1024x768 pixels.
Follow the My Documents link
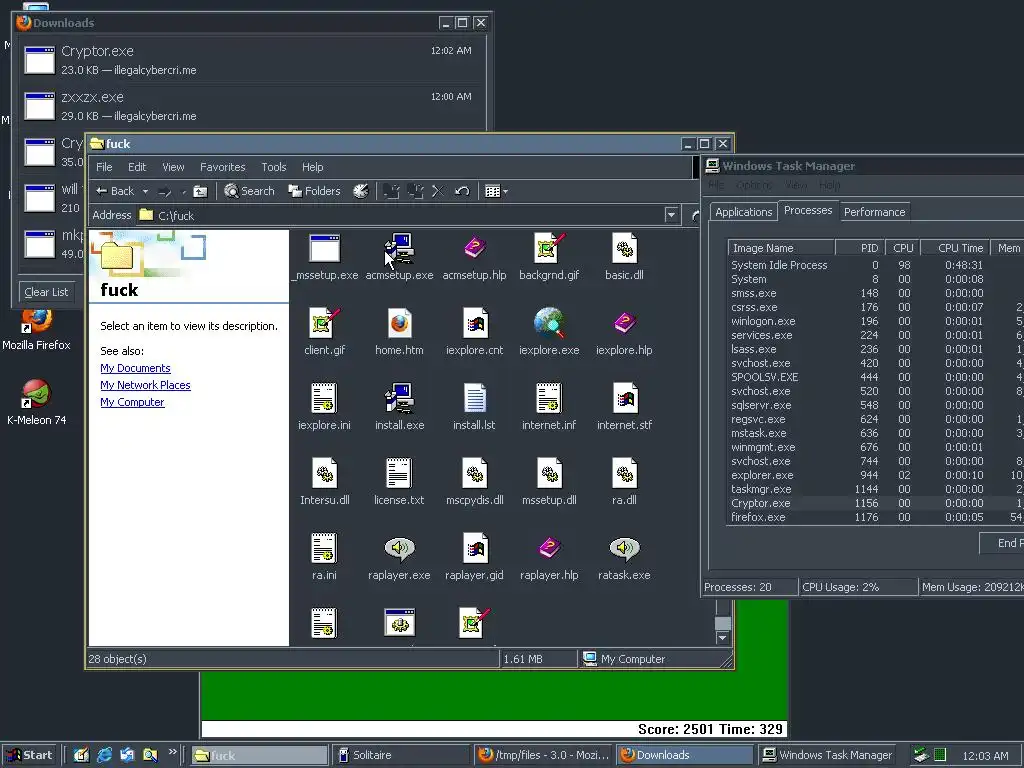135,368
